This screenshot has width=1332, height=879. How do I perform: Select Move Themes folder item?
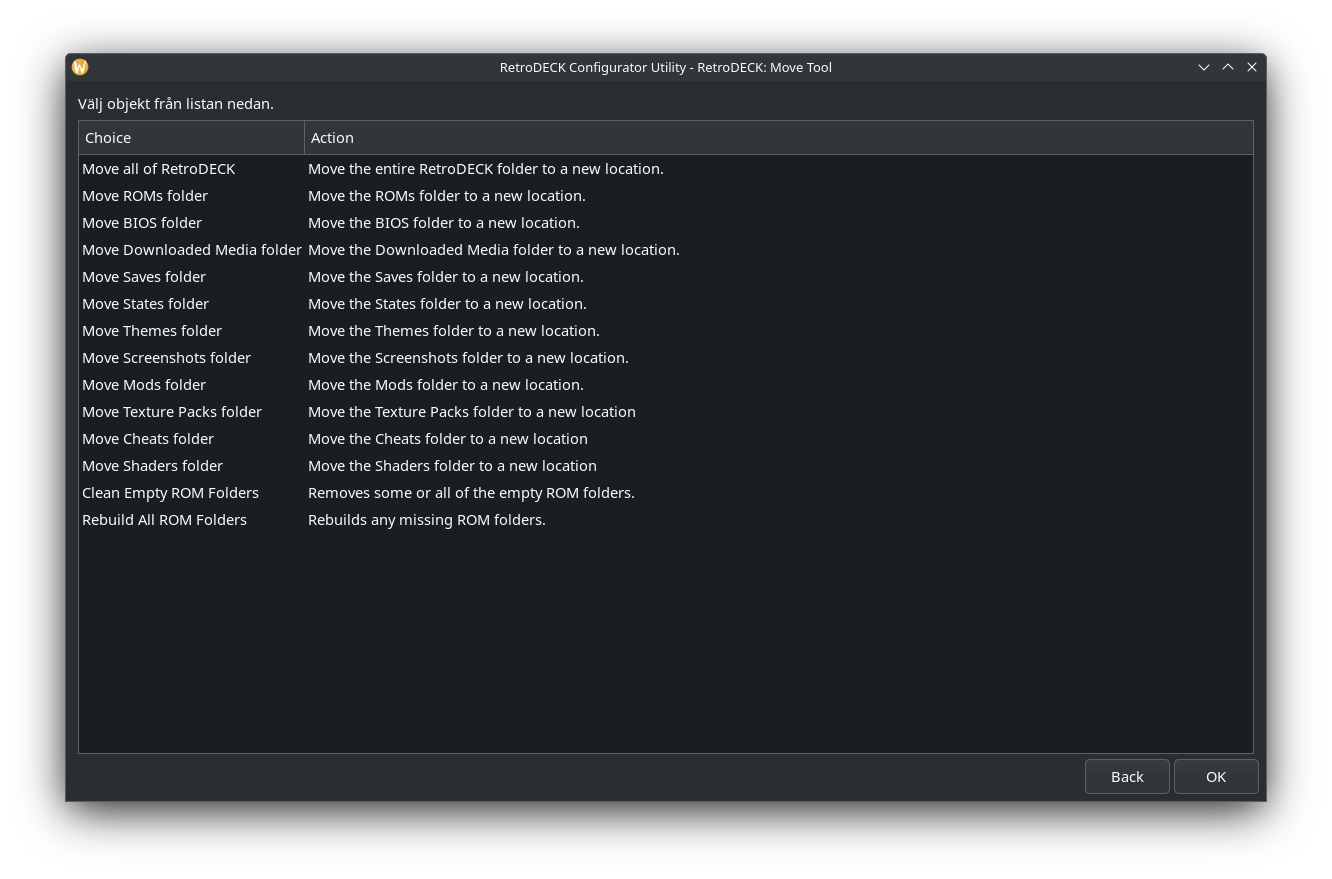tap(152, 331)
